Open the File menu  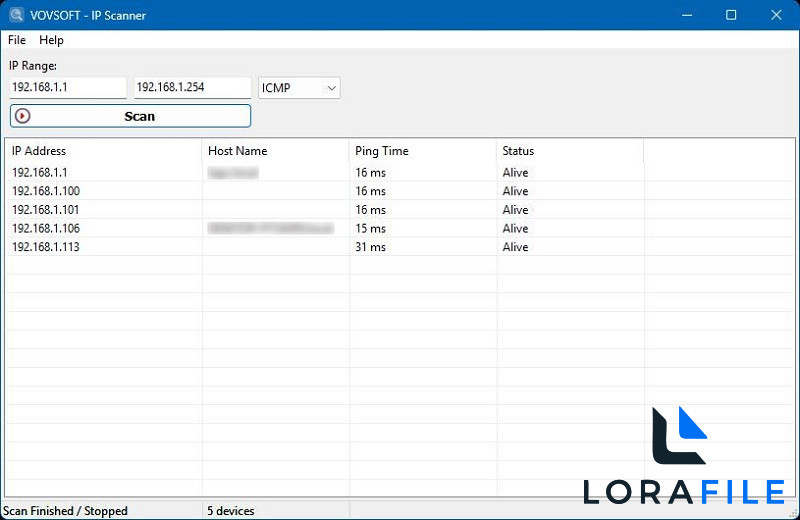click(17, 40)
